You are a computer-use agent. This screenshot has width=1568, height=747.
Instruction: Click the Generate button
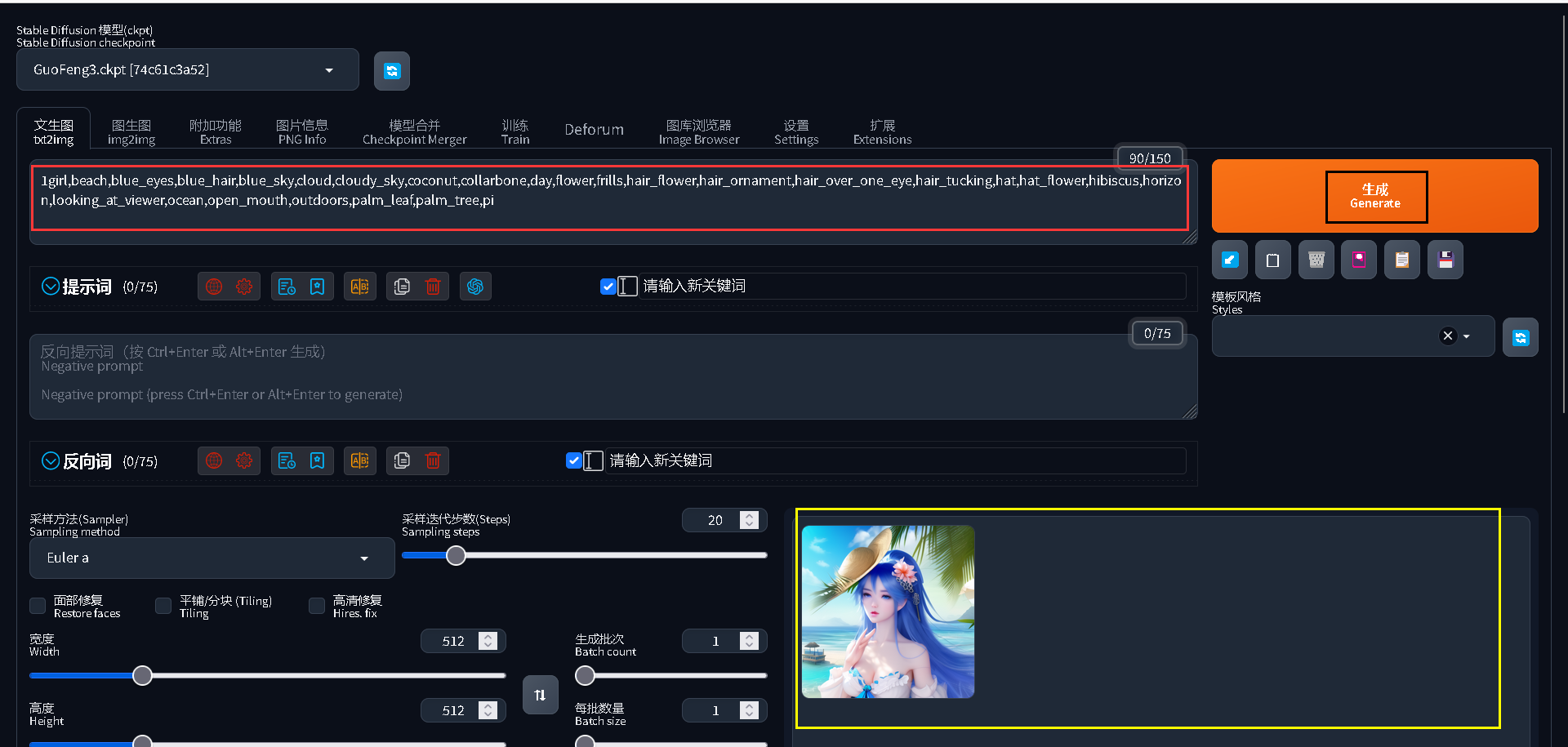1375,196
